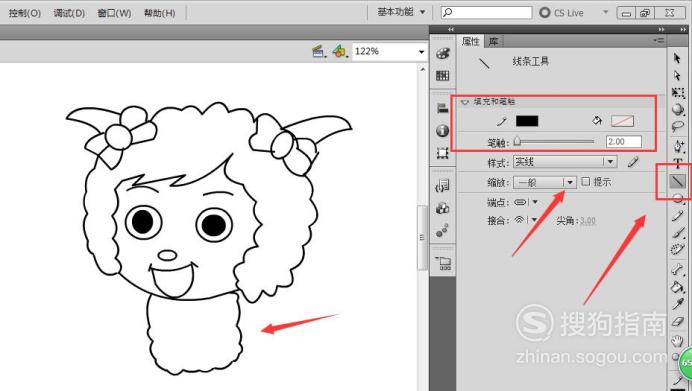The image size is (692, 391).
Task: Choose the Subselection tool
Action: [x=677, y=76]
